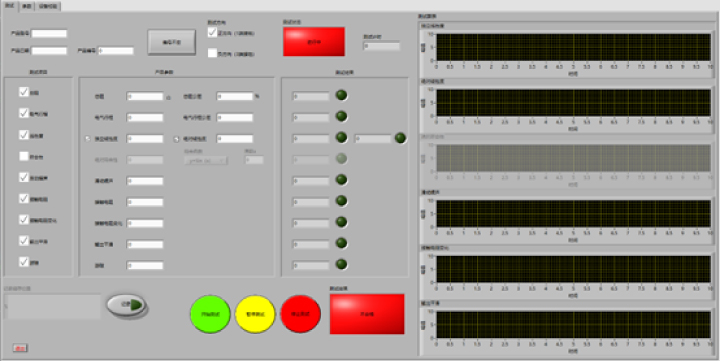Toggle the first checkbox in the test items list
Image resolution: width=720 pixels, height=361 pixels.
click(x=24, y=92)
